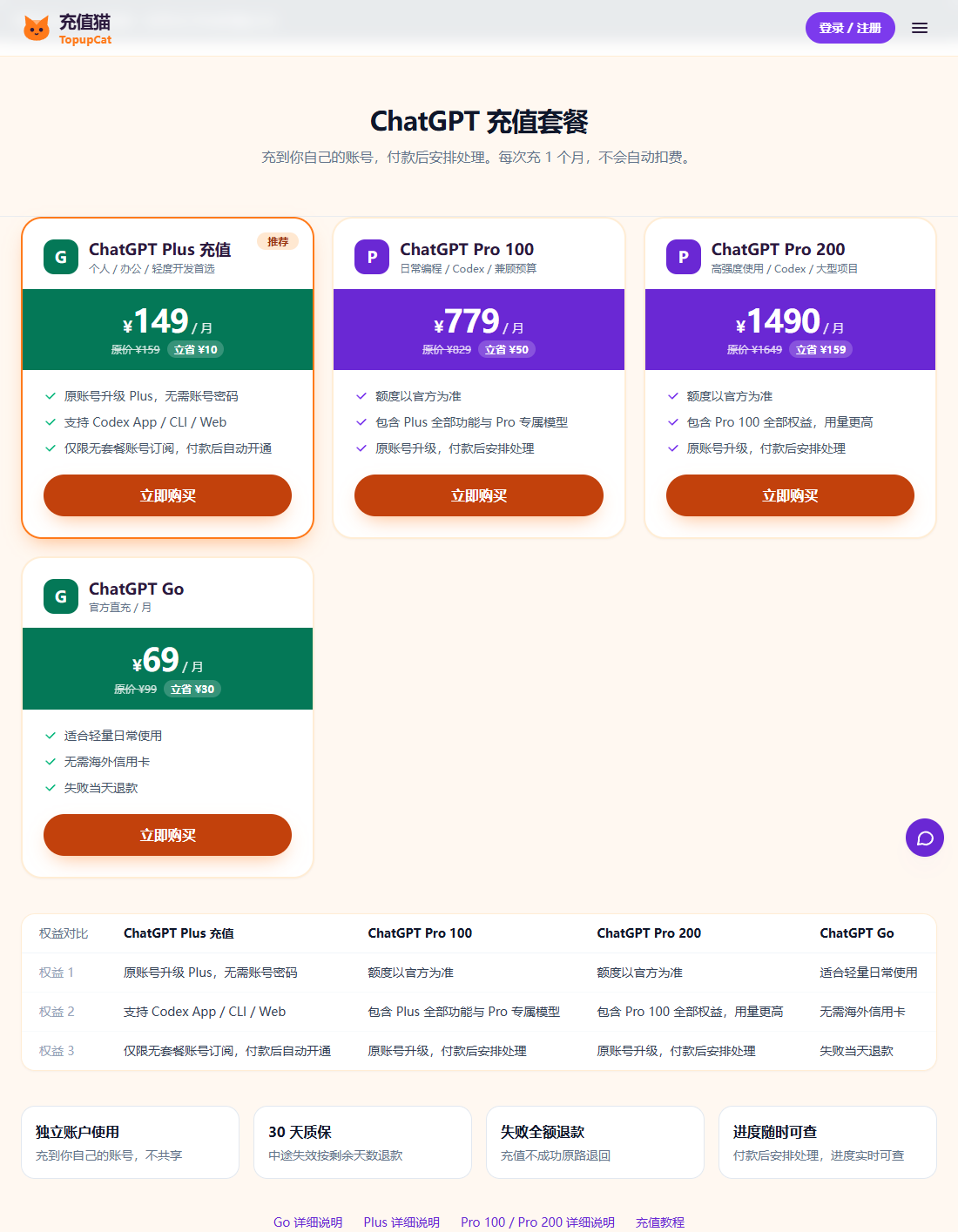958x1232 pixels.
Task: Click the 原价 ¥1649 strikethrough price
Action: pos(754,349)
